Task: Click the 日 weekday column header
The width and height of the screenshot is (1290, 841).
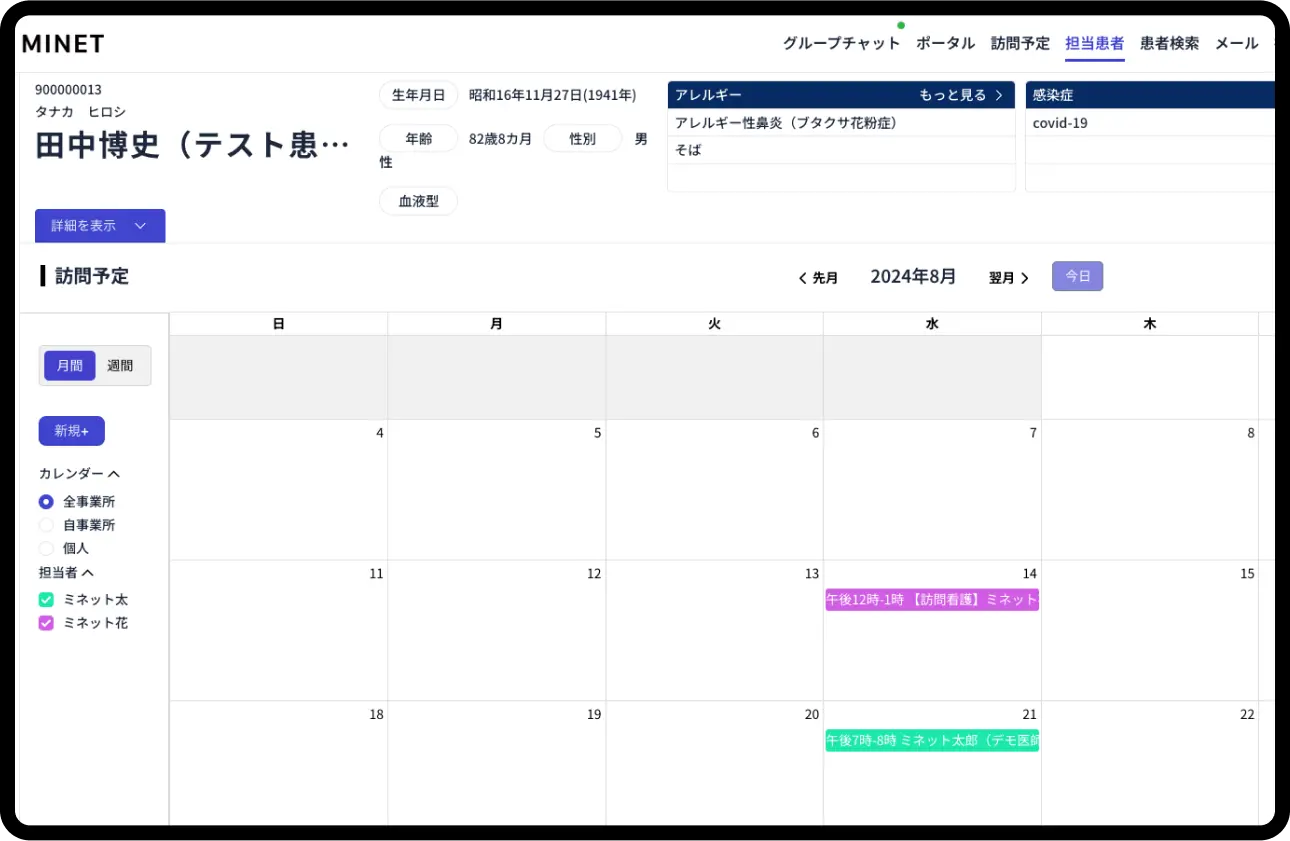Action: [278, 324]
